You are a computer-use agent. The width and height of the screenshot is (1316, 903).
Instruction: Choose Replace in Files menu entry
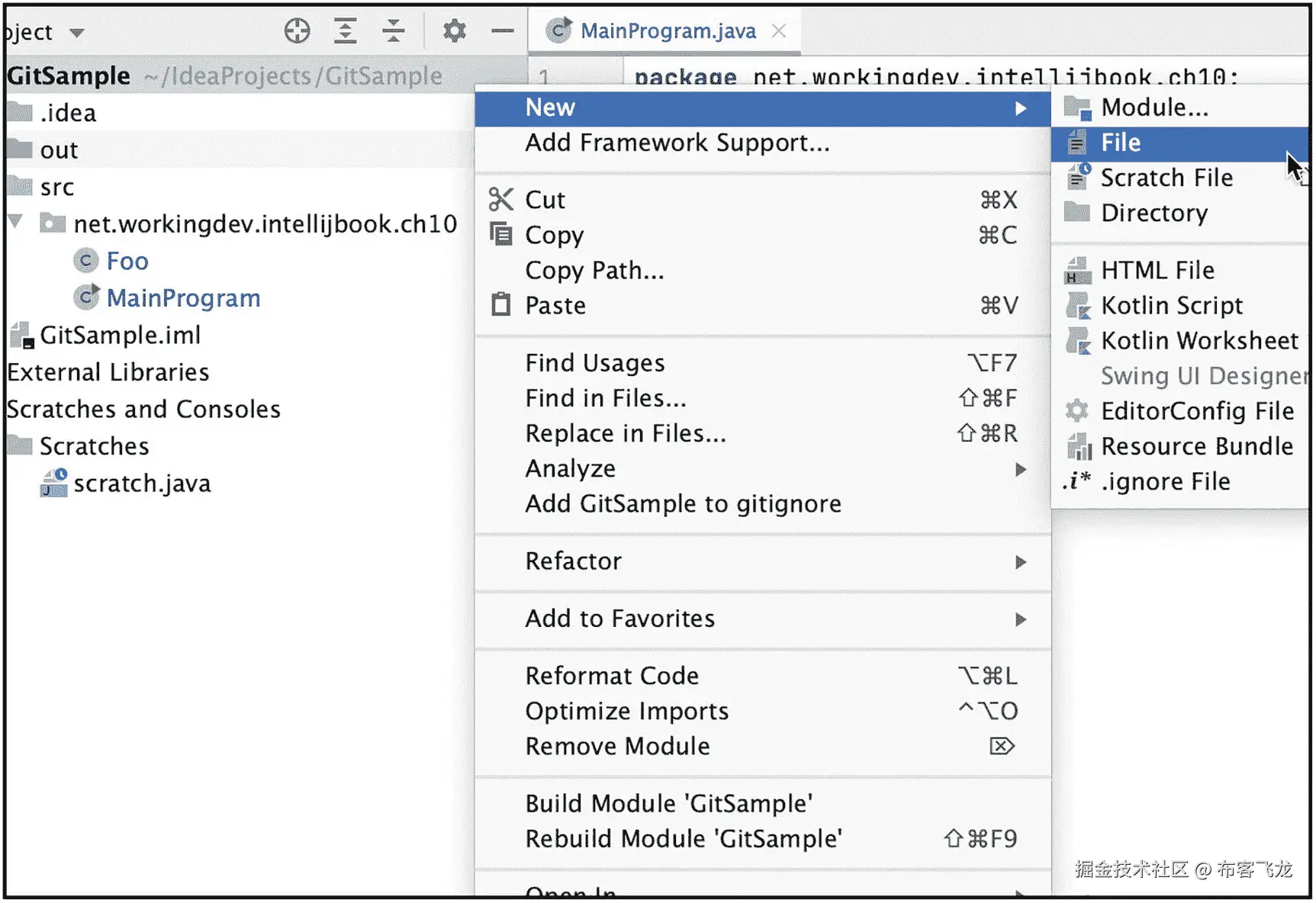(x=762, y=432)
